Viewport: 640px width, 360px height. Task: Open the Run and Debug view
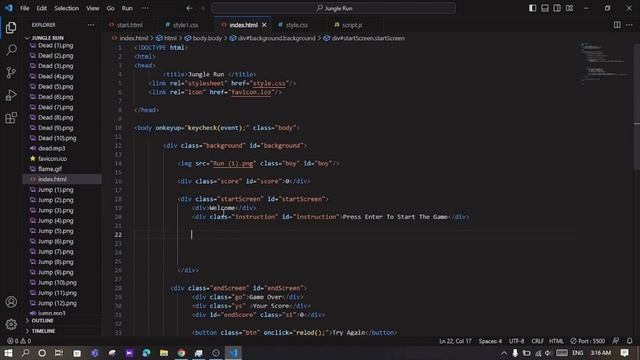click(11, 95)
